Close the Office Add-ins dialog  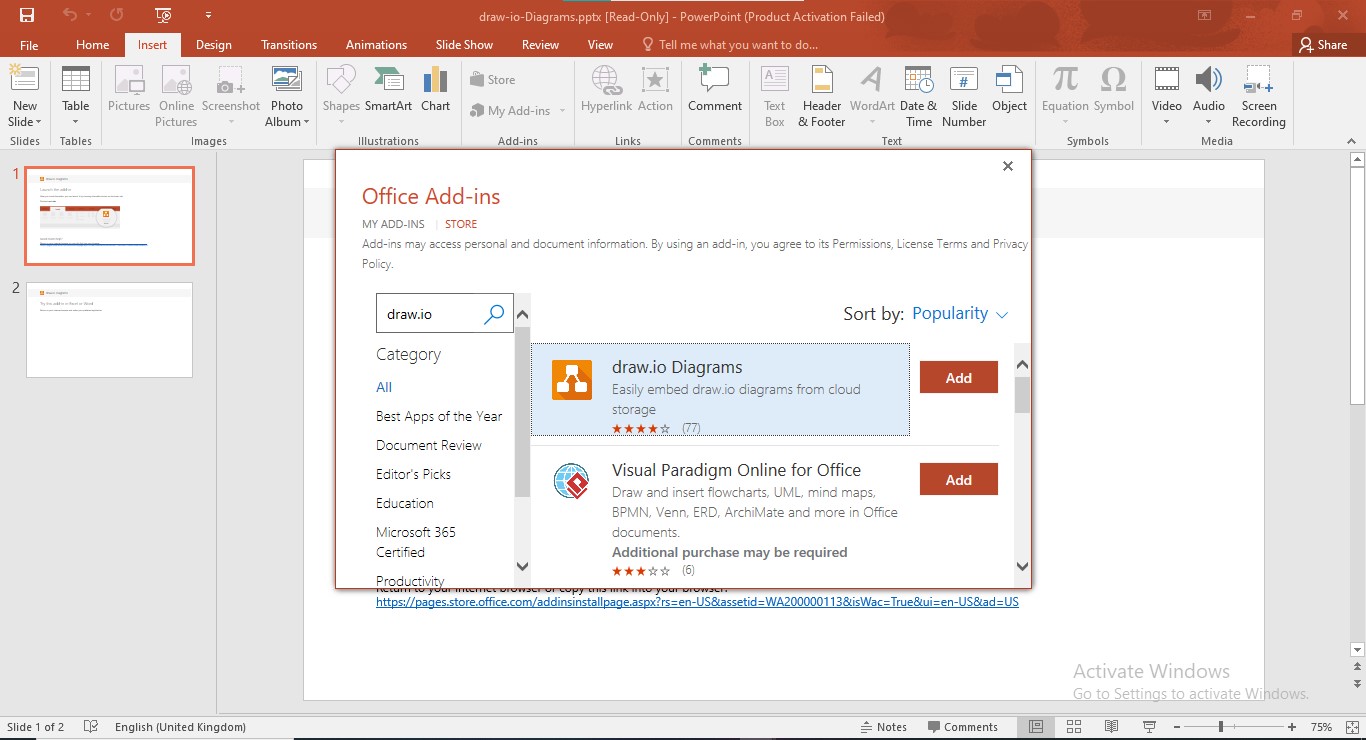[1008, 166]
